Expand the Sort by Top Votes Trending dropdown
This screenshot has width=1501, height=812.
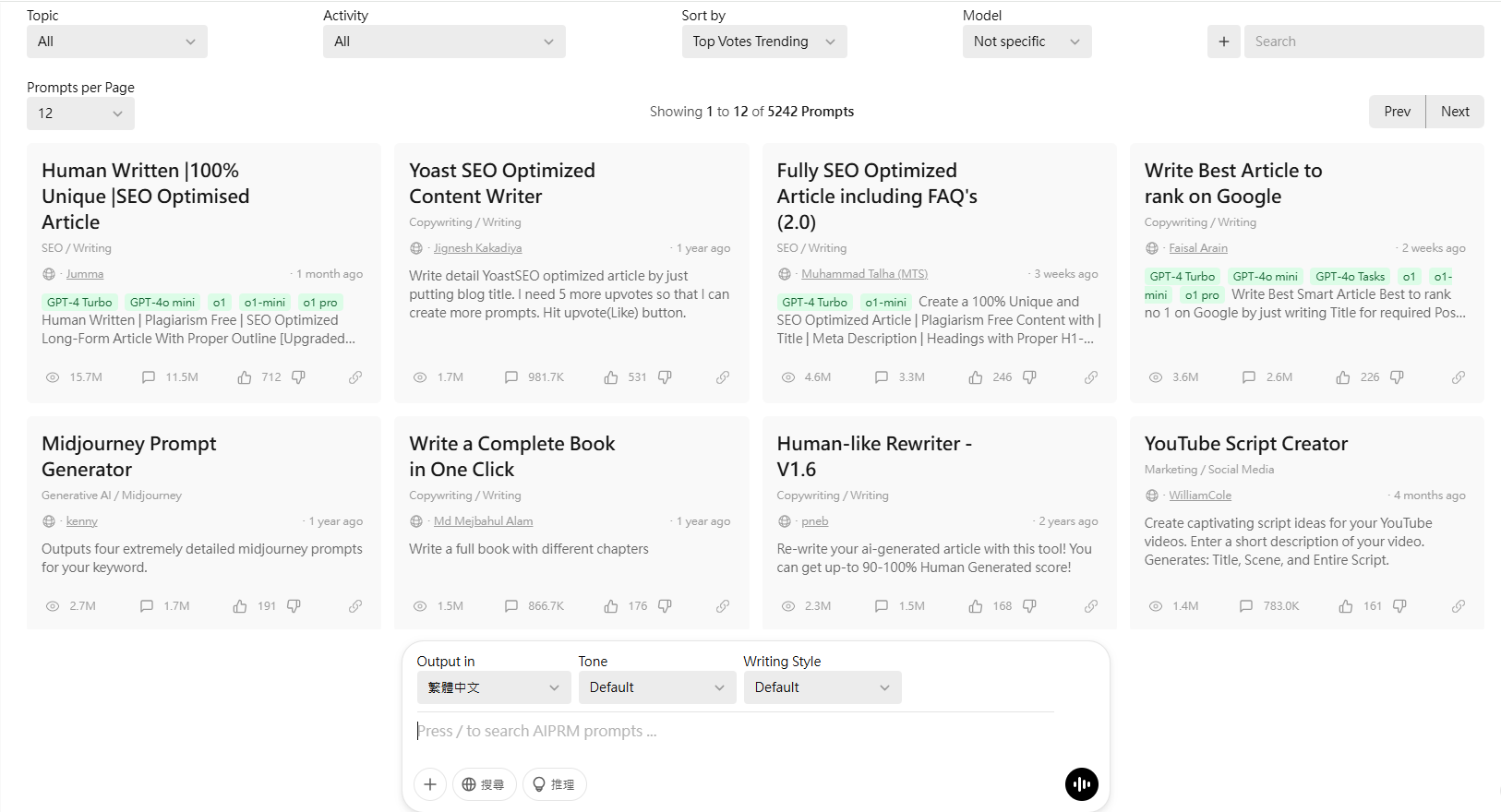pos(763,42)
